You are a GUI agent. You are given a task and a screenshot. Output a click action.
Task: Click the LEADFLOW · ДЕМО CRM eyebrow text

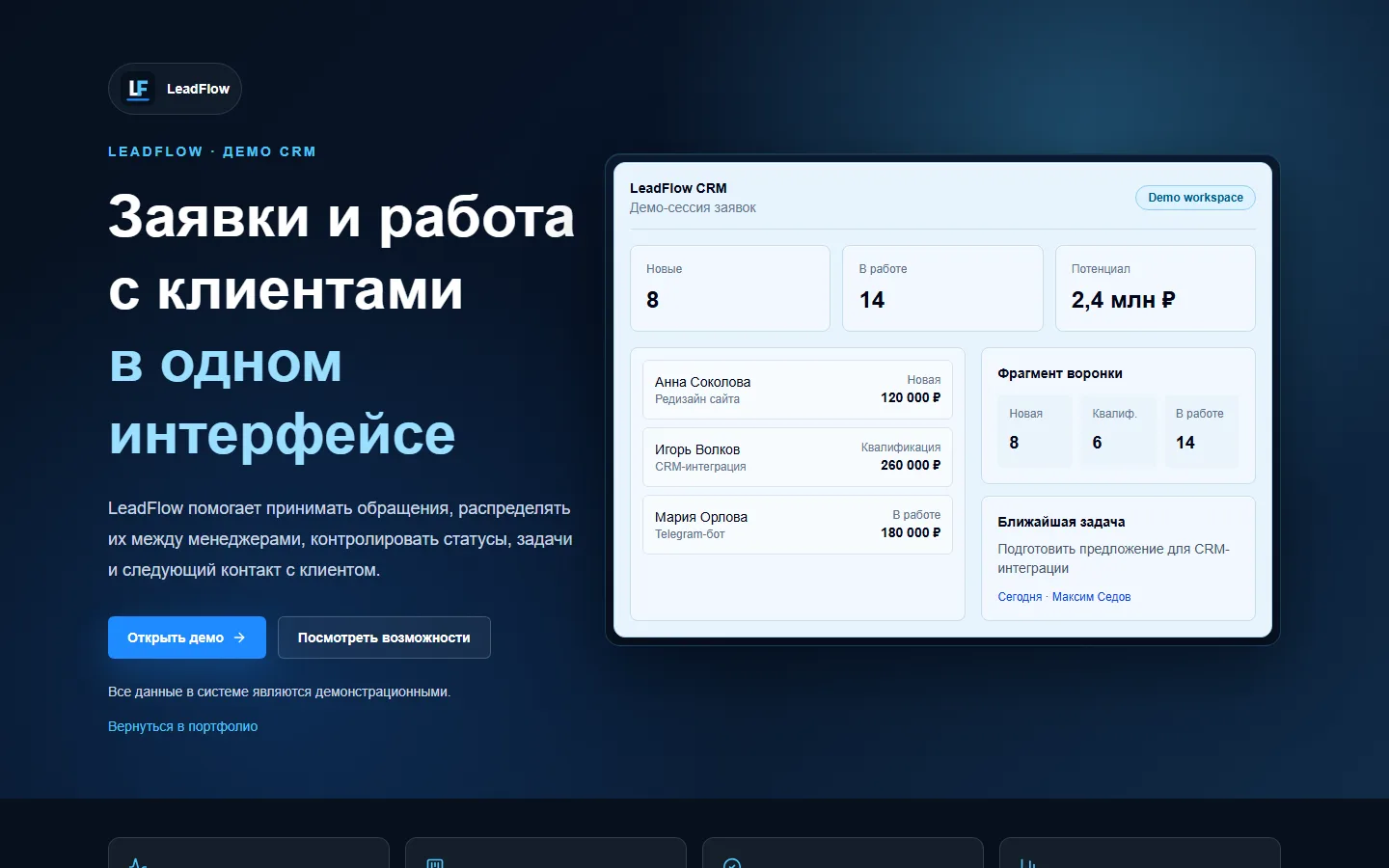(x=212, y=151)
